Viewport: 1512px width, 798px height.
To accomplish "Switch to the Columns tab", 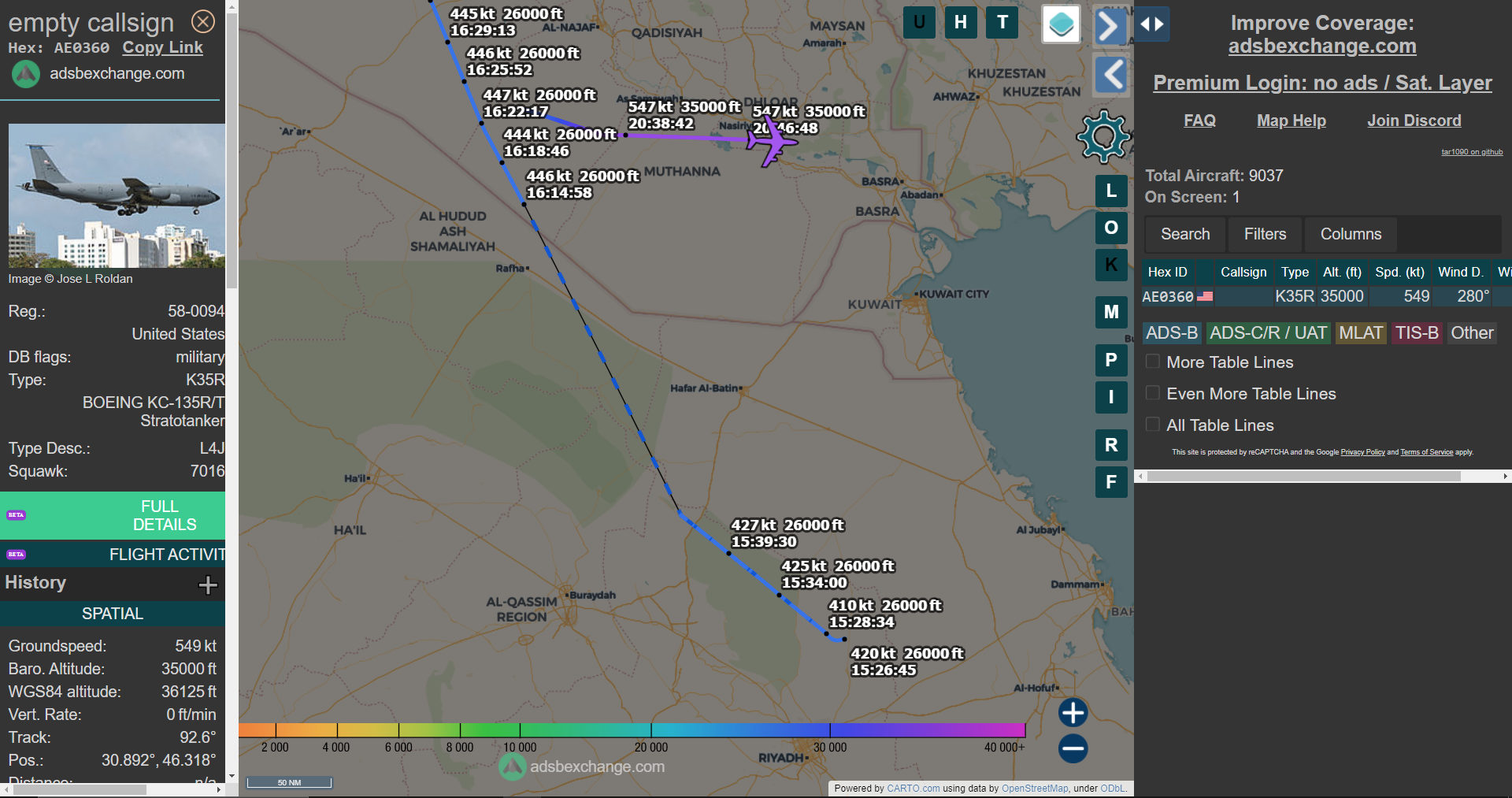I will [1351, 234].
